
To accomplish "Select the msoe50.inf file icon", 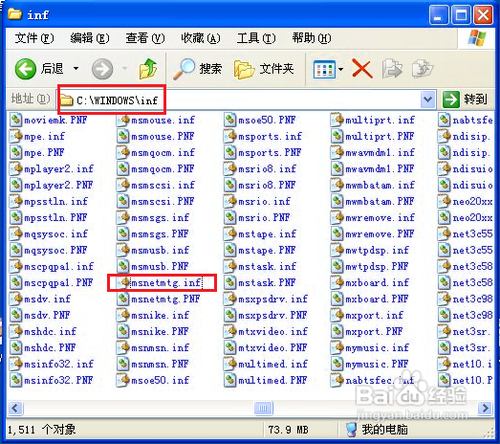I will (123, 380).
